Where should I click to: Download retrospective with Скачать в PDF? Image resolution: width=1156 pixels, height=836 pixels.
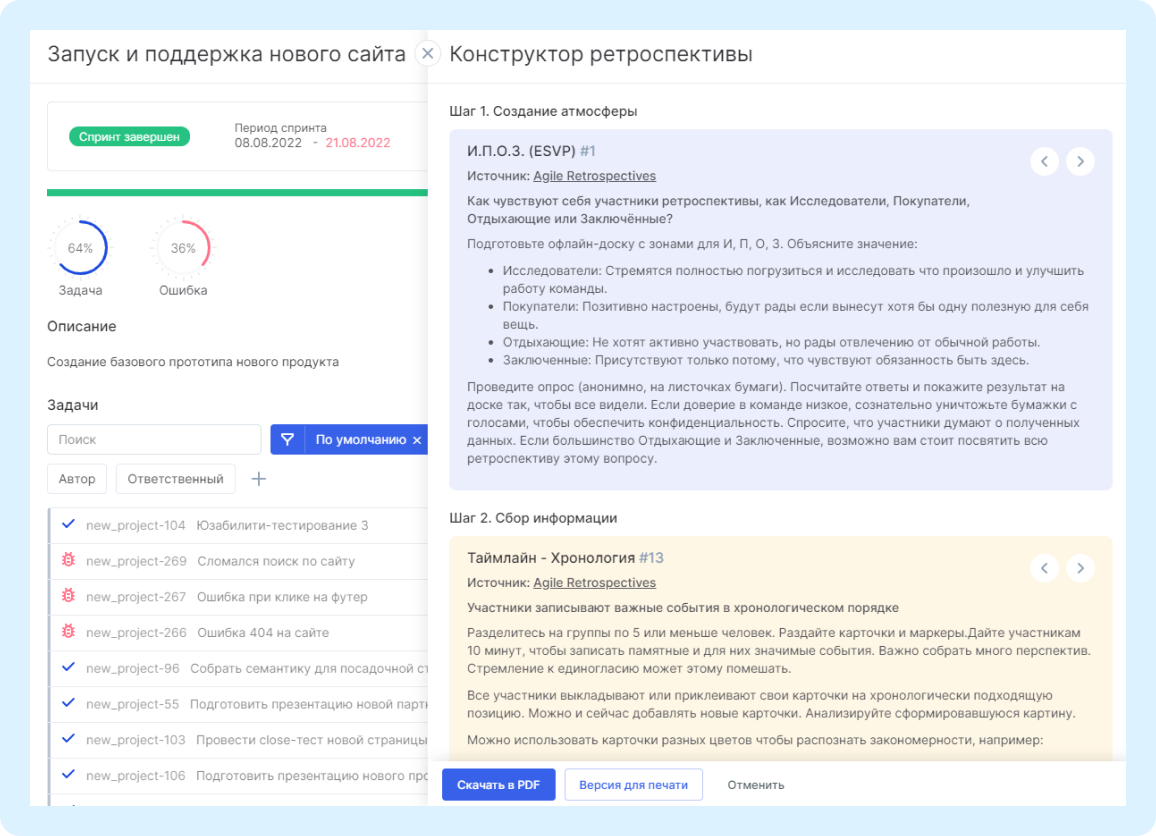(498, 785)
